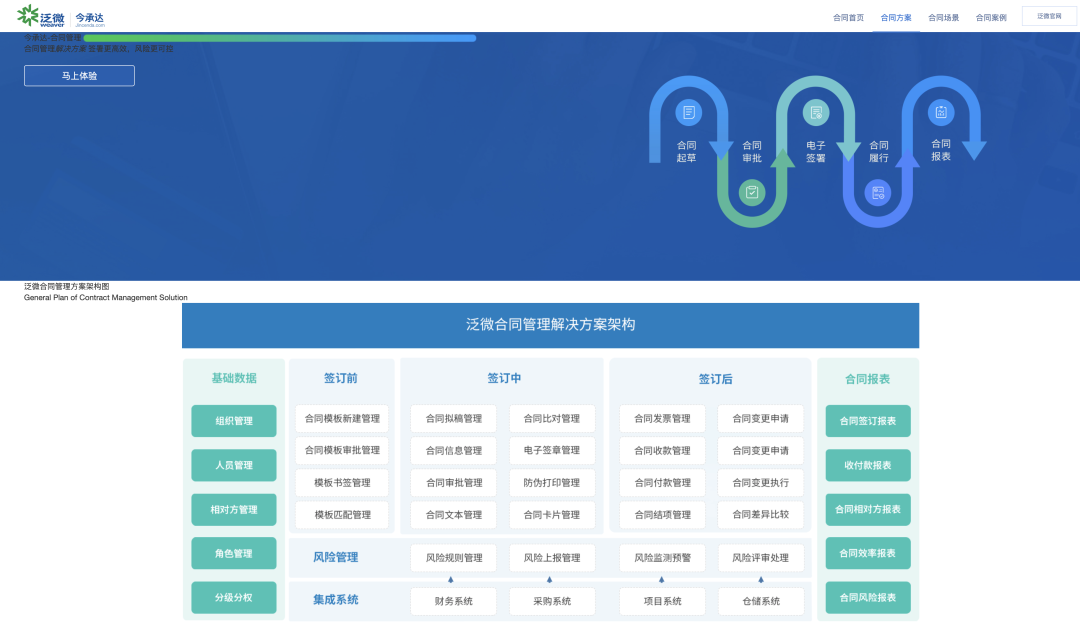Screen dimensions: 1080x631
Task: Click the 项目系统 cell
Action: tap(663, 601)
